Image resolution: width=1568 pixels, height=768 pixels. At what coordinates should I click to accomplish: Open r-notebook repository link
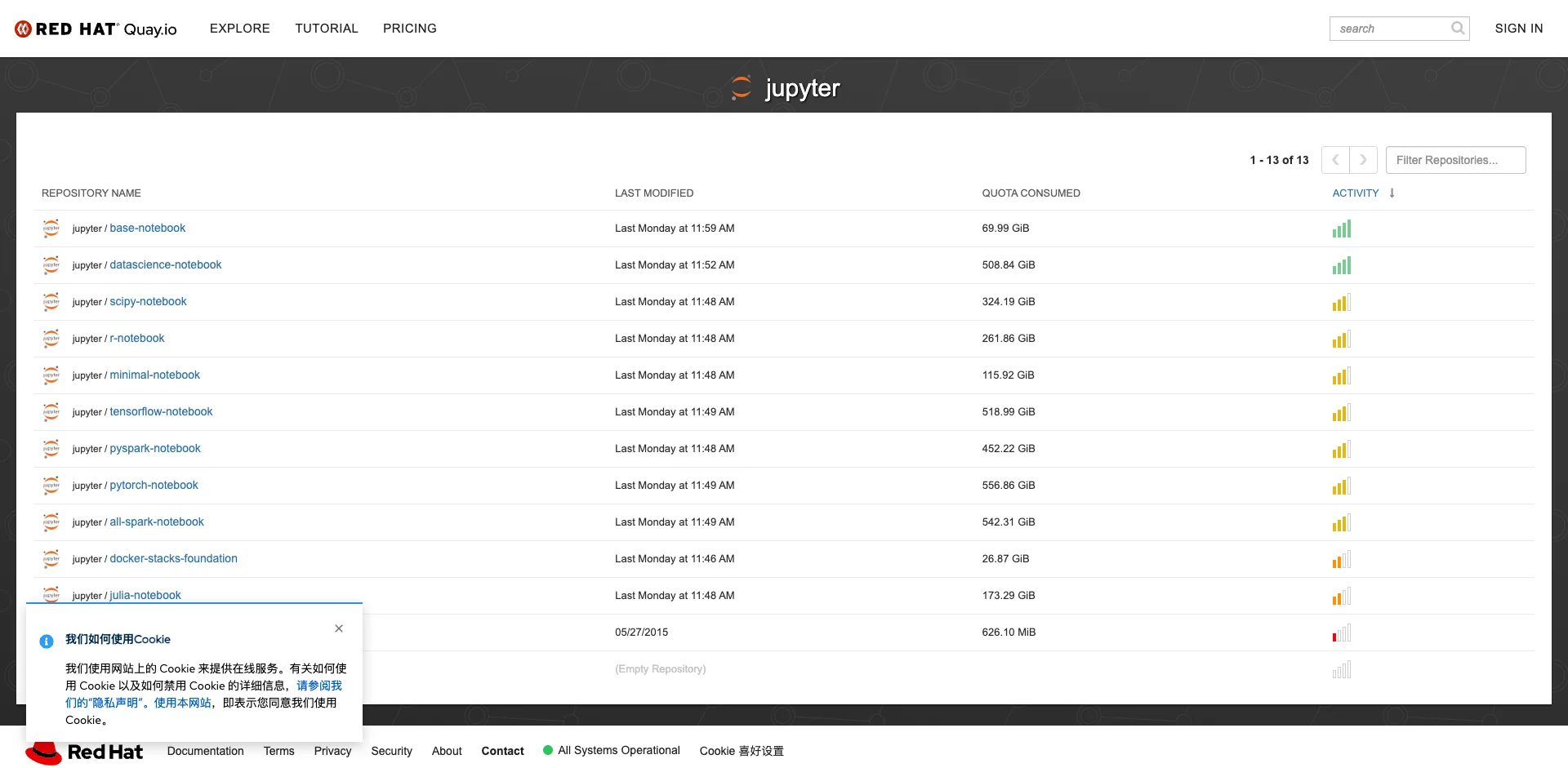[x=137, y=339]
